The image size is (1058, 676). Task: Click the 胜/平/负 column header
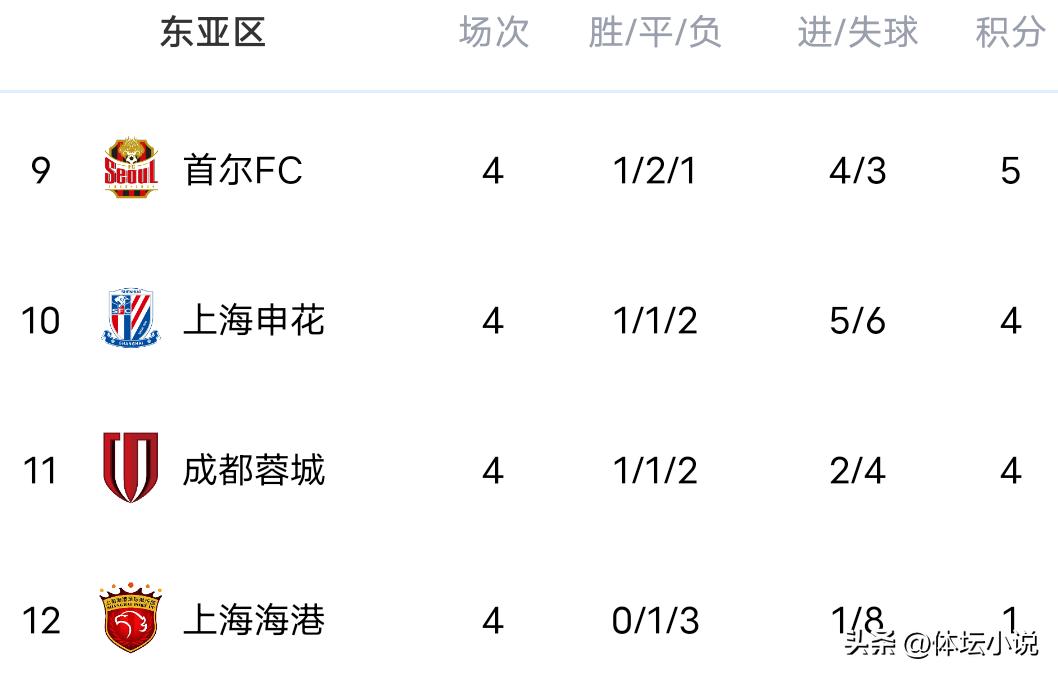655,33
